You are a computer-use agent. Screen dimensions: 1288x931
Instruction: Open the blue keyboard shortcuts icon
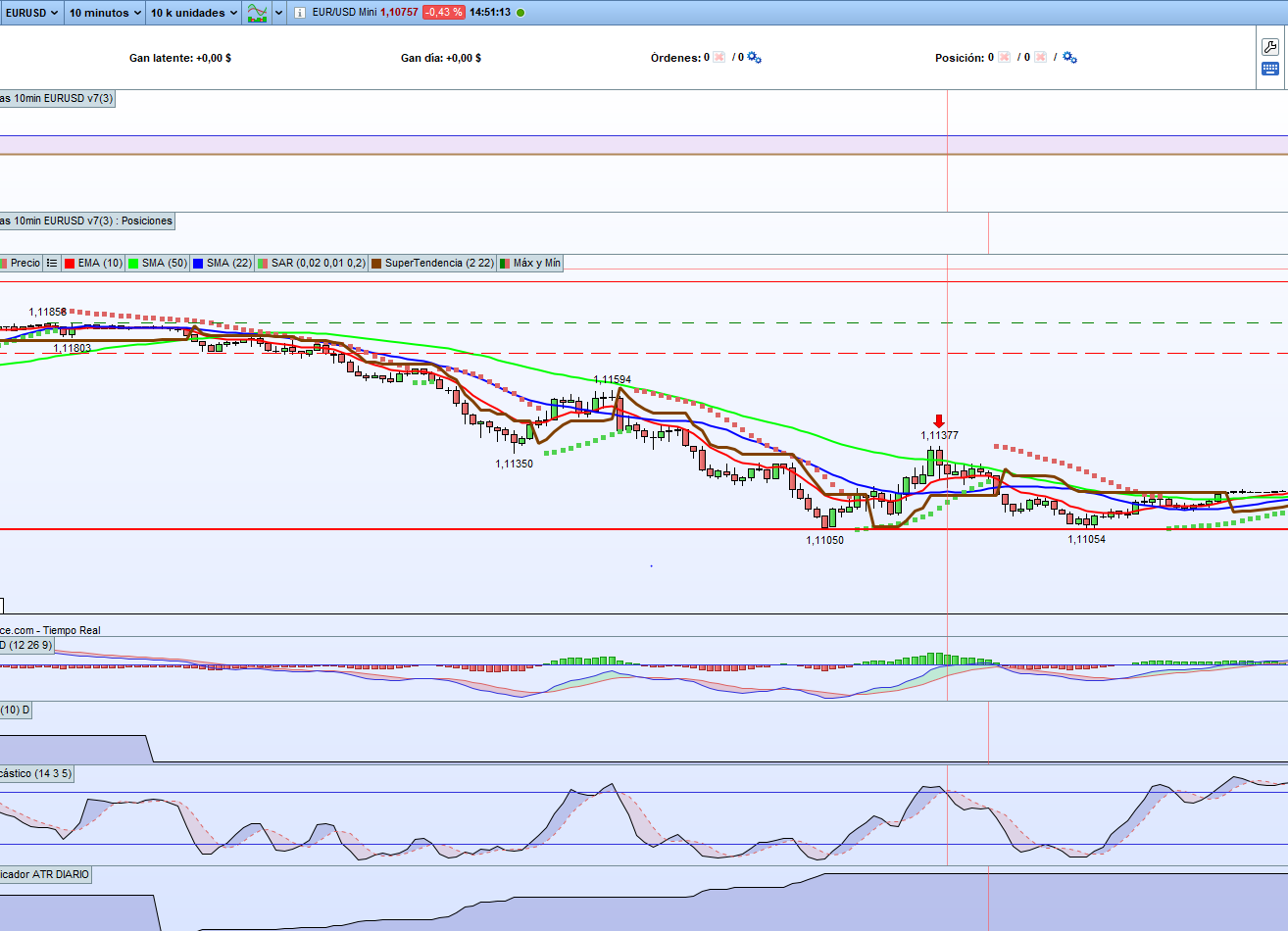coord(1270,69)
